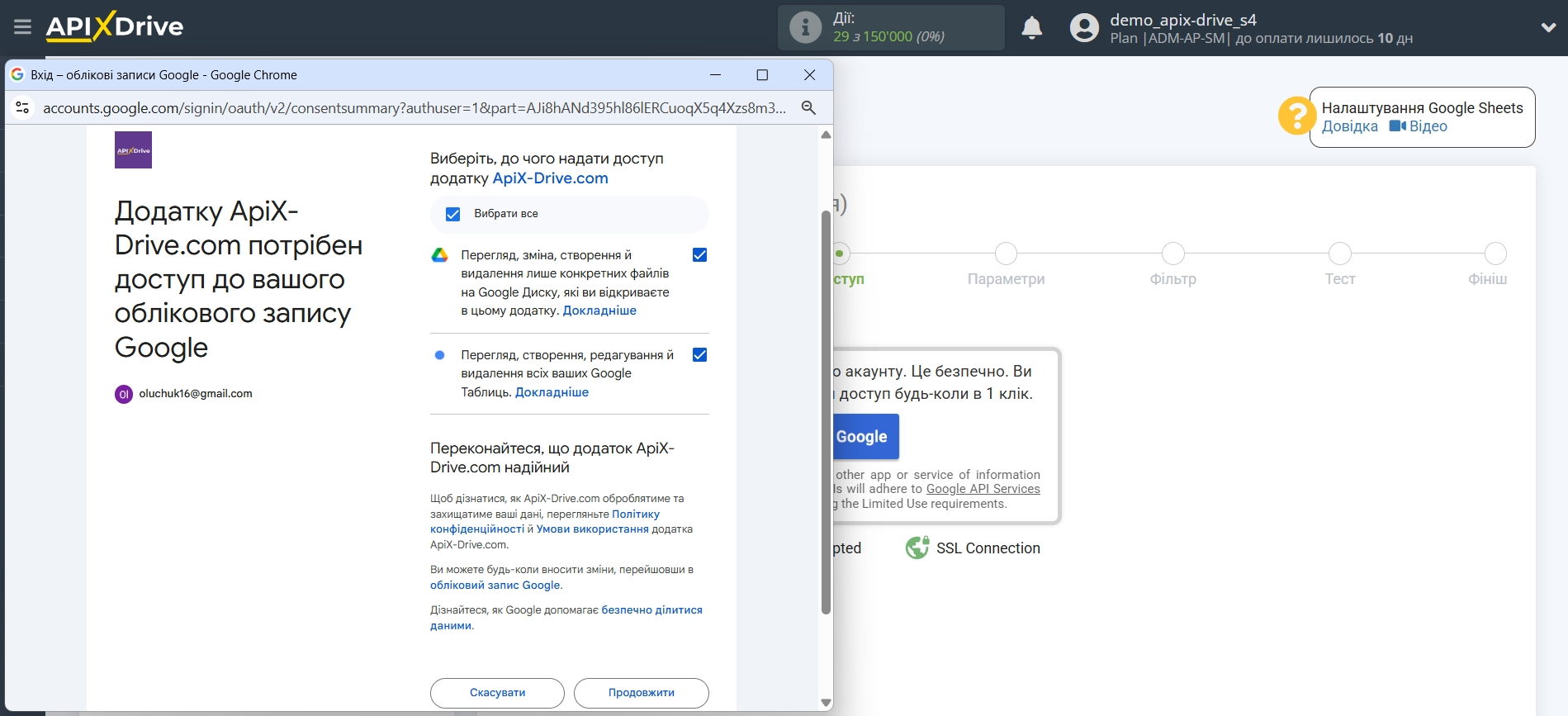Screen dimensions: 1568x716
Task: Click the 29 з 150'000 actions counter
Action: pyautogui.click(x=888, y=36)
